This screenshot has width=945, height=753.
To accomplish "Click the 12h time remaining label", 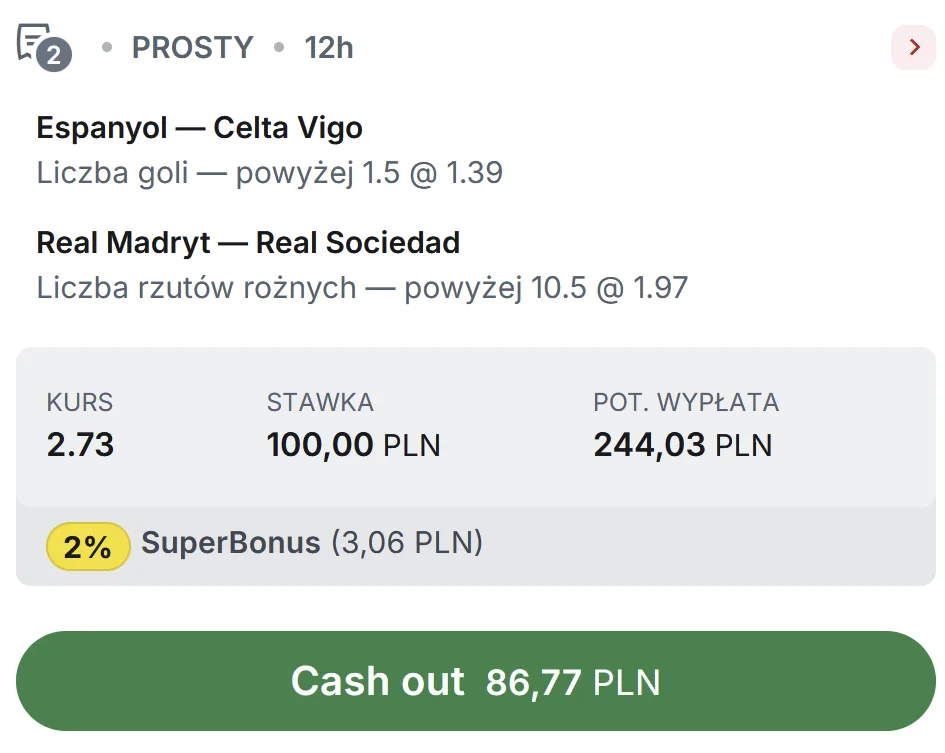I will [x=329, y=46].
